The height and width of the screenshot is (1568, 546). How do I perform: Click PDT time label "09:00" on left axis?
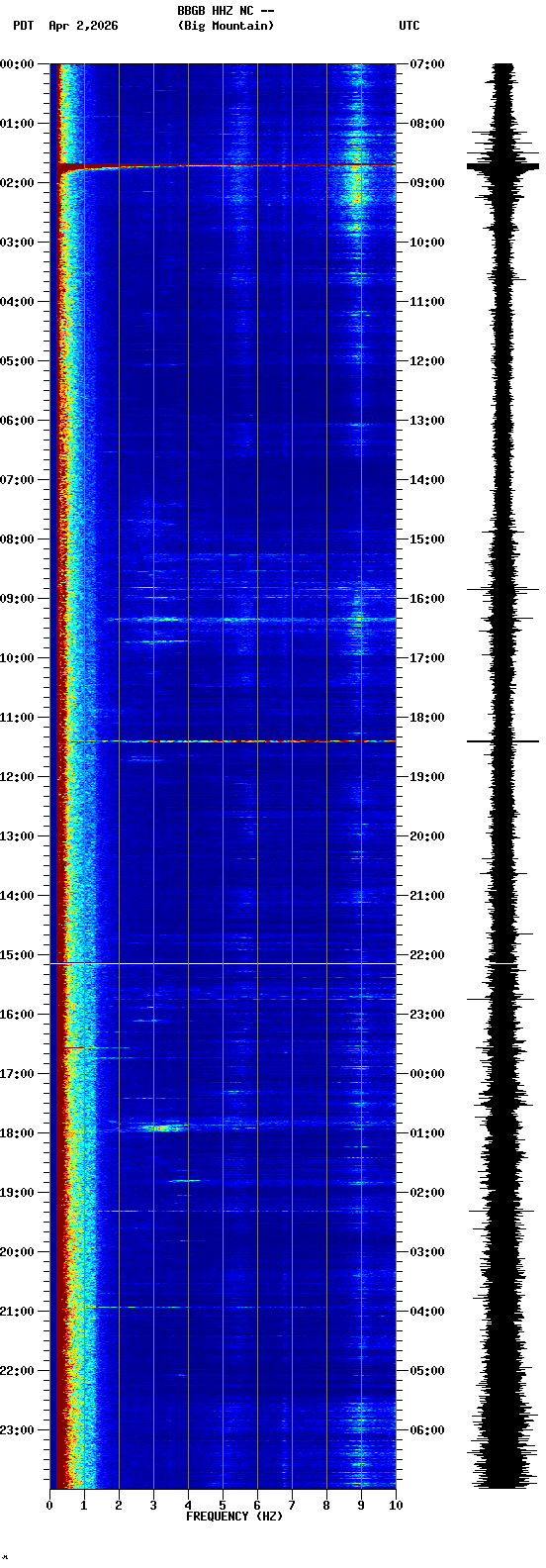(x=18, y=599)
